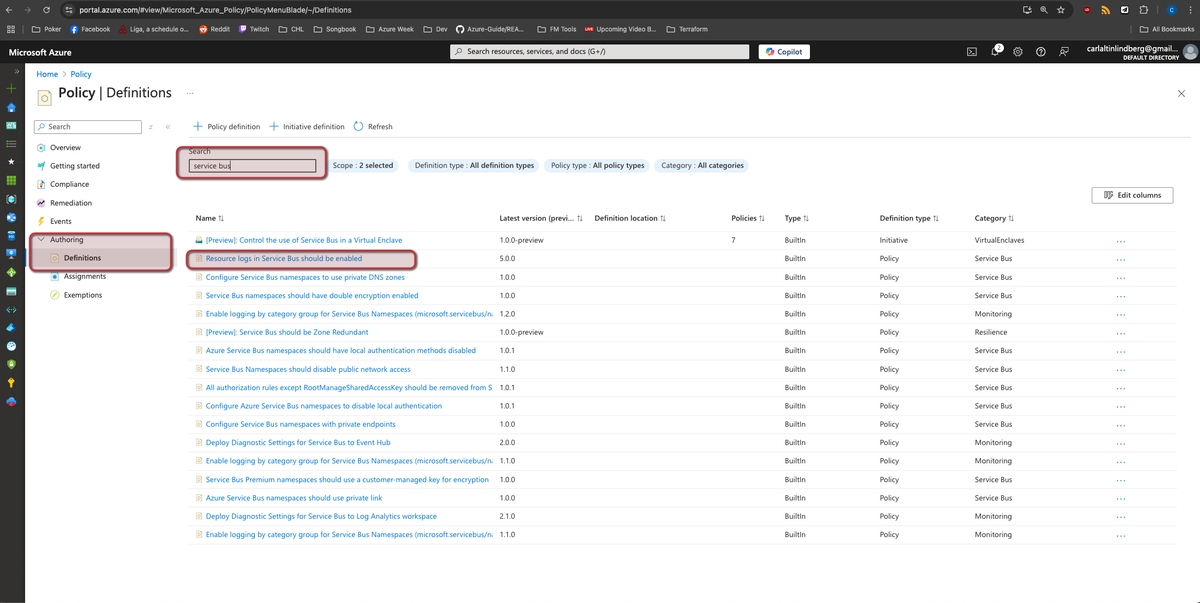Open the Reddit bookmark

[x=214, y=29]
